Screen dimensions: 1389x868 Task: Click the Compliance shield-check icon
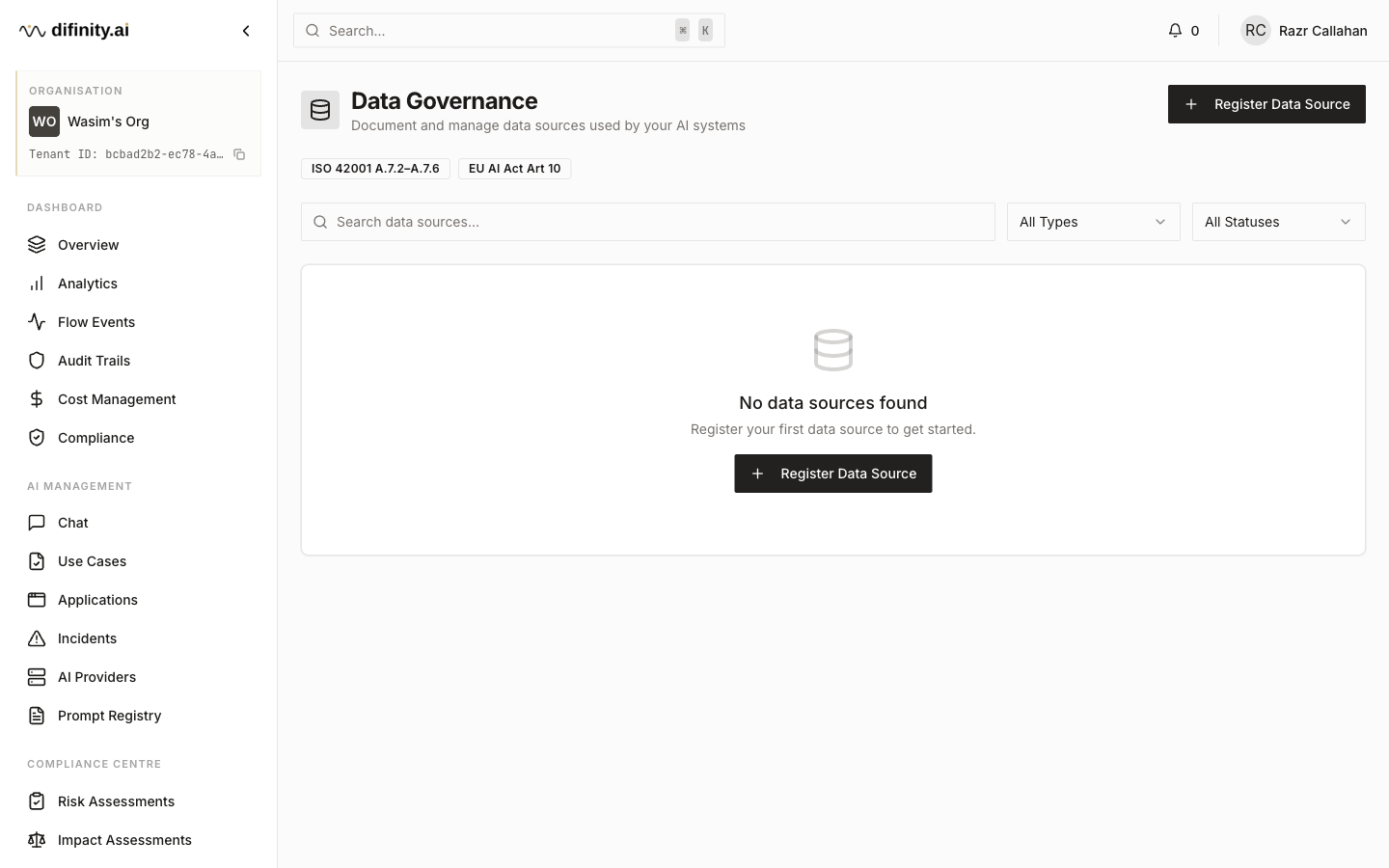[37, 438]
